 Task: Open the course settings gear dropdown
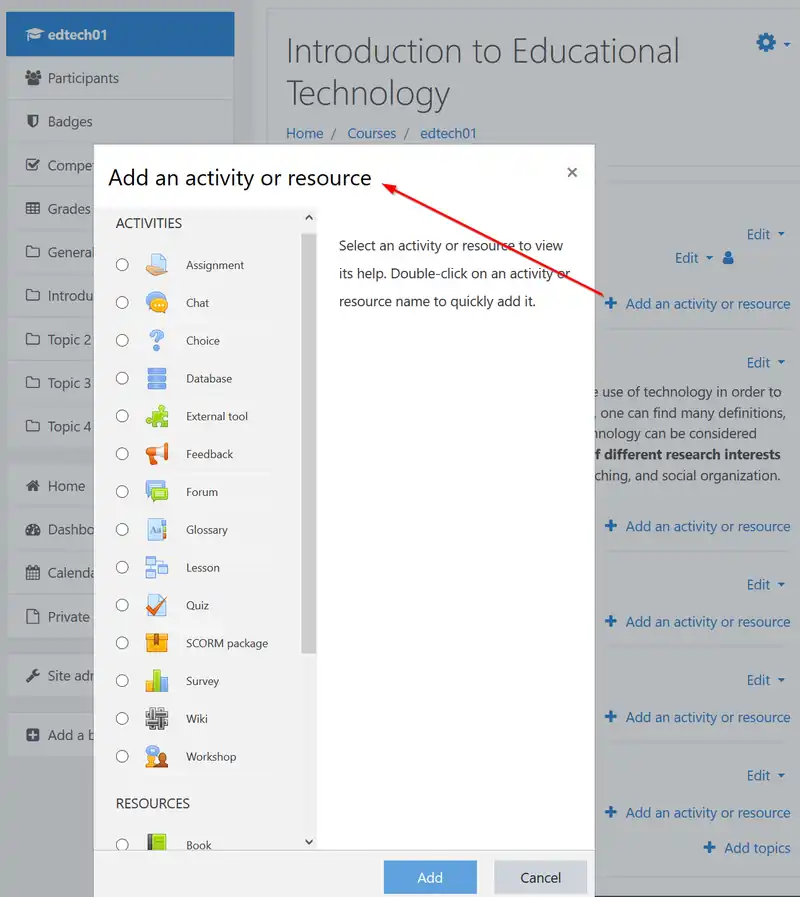[772, 43]
